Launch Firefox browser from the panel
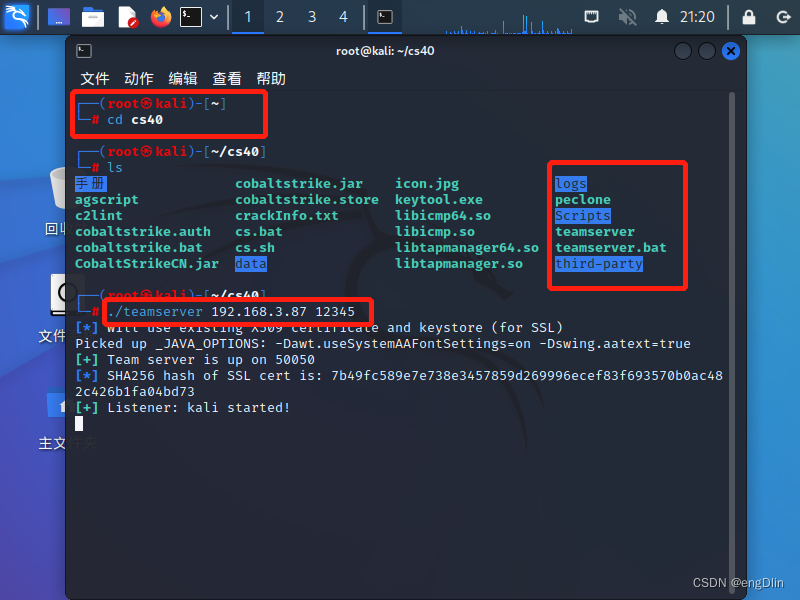 click(x=161, y=17)
